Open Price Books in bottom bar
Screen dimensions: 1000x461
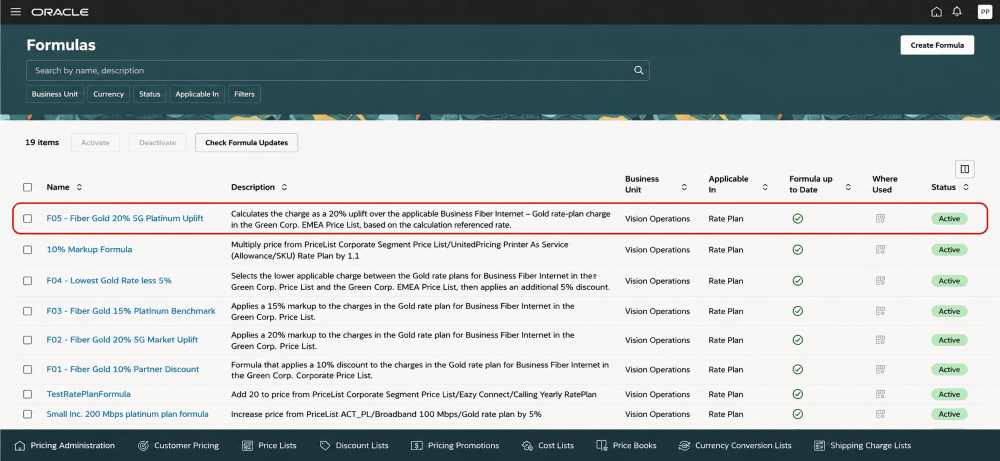pos(626,446)
